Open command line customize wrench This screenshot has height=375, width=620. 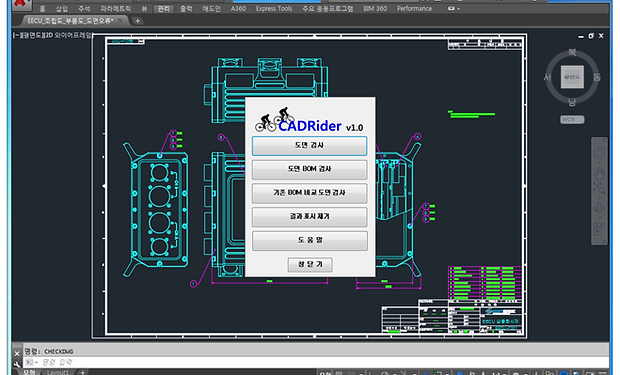[x=17, y=364]
